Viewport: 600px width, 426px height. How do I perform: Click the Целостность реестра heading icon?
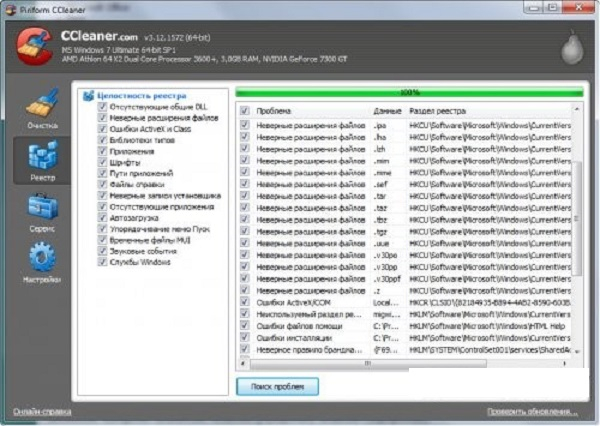click(88, 96)
